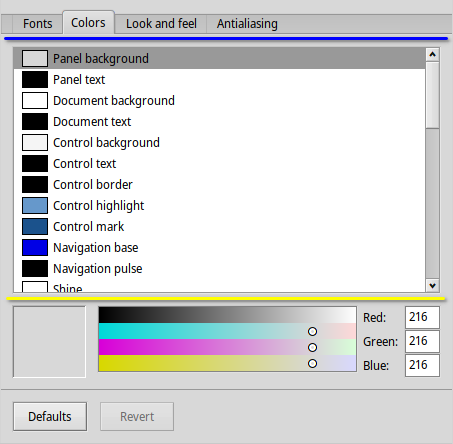This screenshot has height=444, width=453.
Task: Open the Antialiasing tab
Action: [x=247, y=24]
